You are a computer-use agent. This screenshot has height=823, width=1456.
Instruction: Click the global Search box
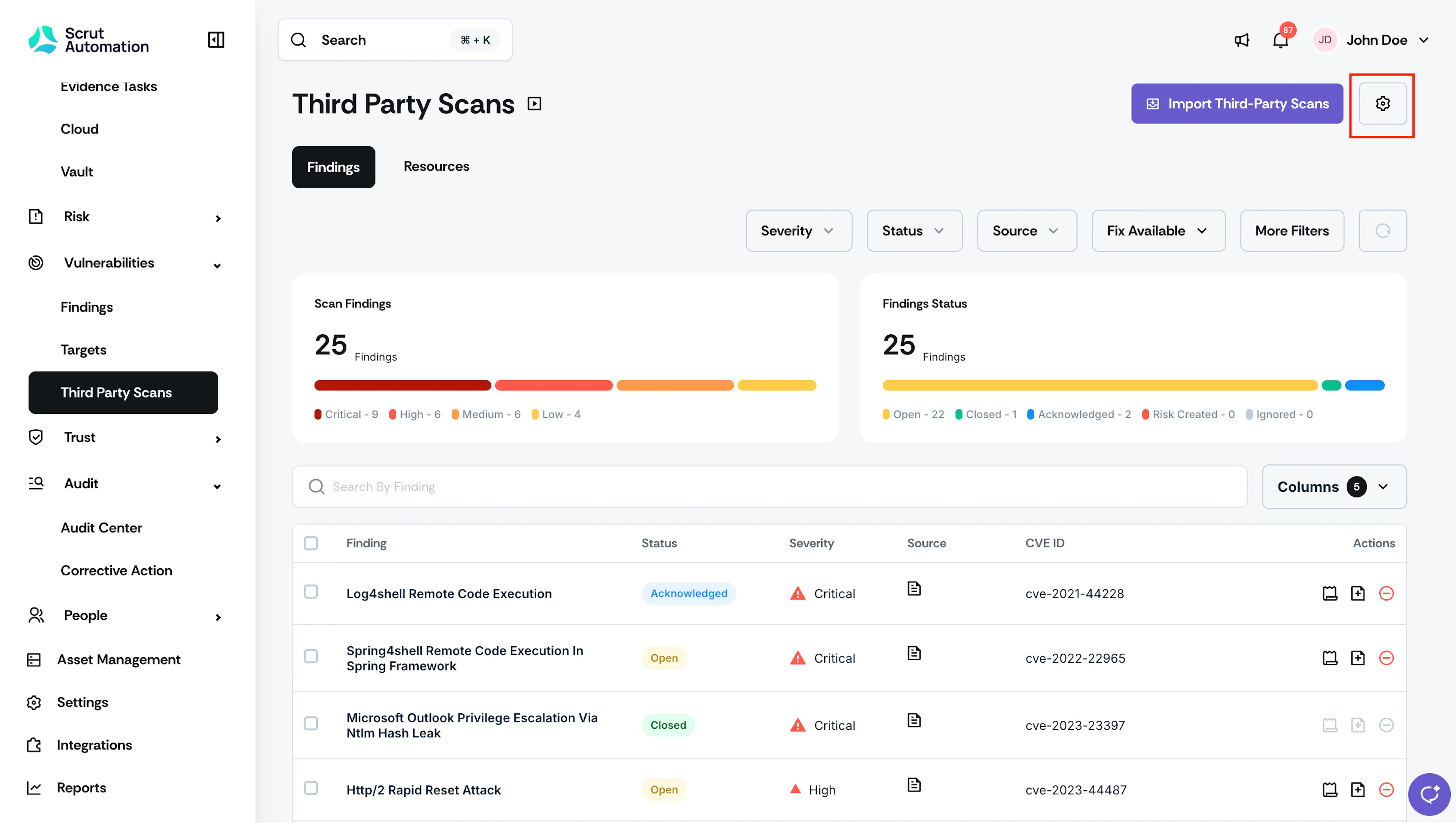(395, 40)
